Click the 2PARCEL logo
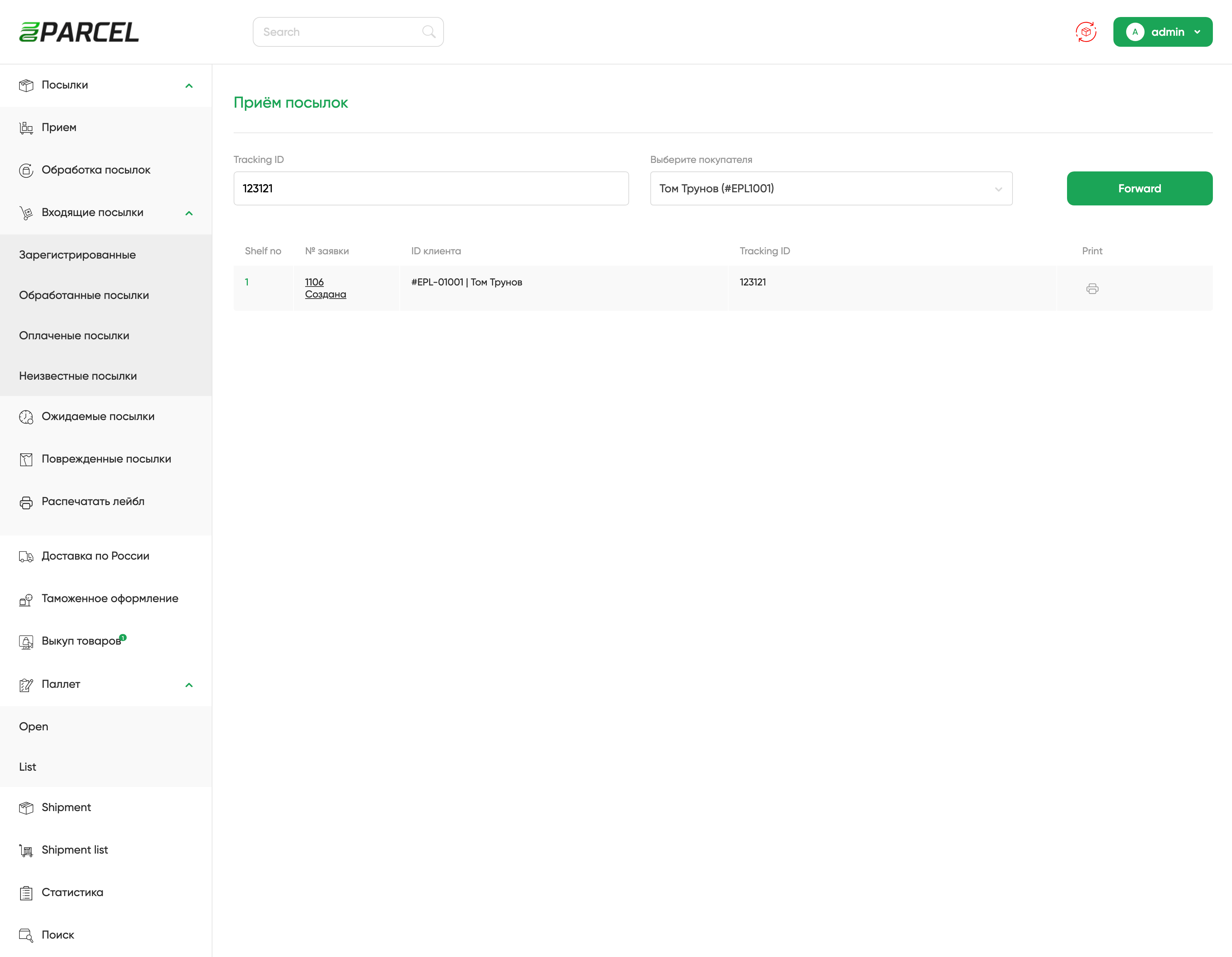Image resolution: width=1232 pixels, height=957 pixels. tap(79, 32)
